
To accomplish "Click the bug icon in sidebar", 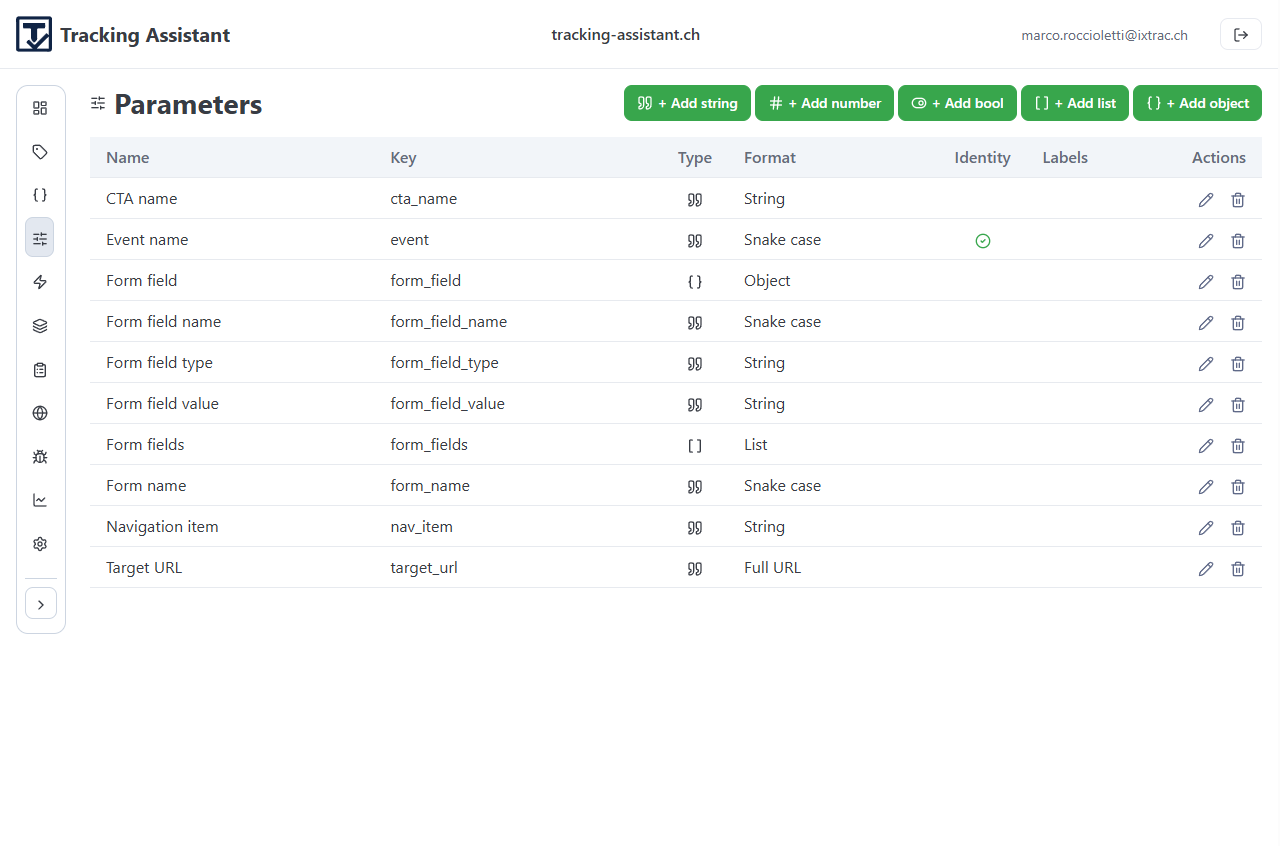I will coord(40,457).
